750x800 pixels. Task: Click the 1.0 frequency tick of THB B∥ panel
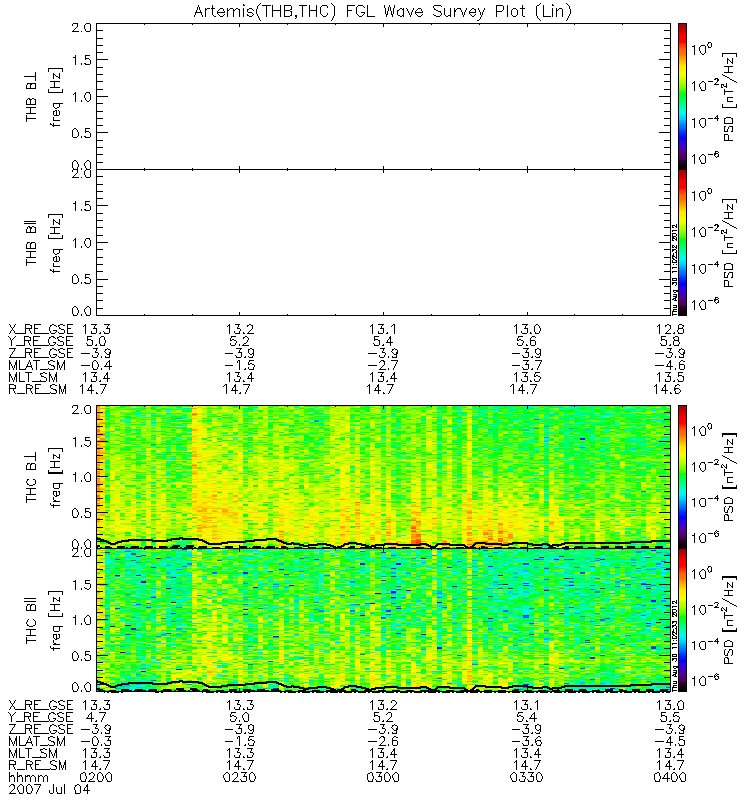click(x=83, y=242)
